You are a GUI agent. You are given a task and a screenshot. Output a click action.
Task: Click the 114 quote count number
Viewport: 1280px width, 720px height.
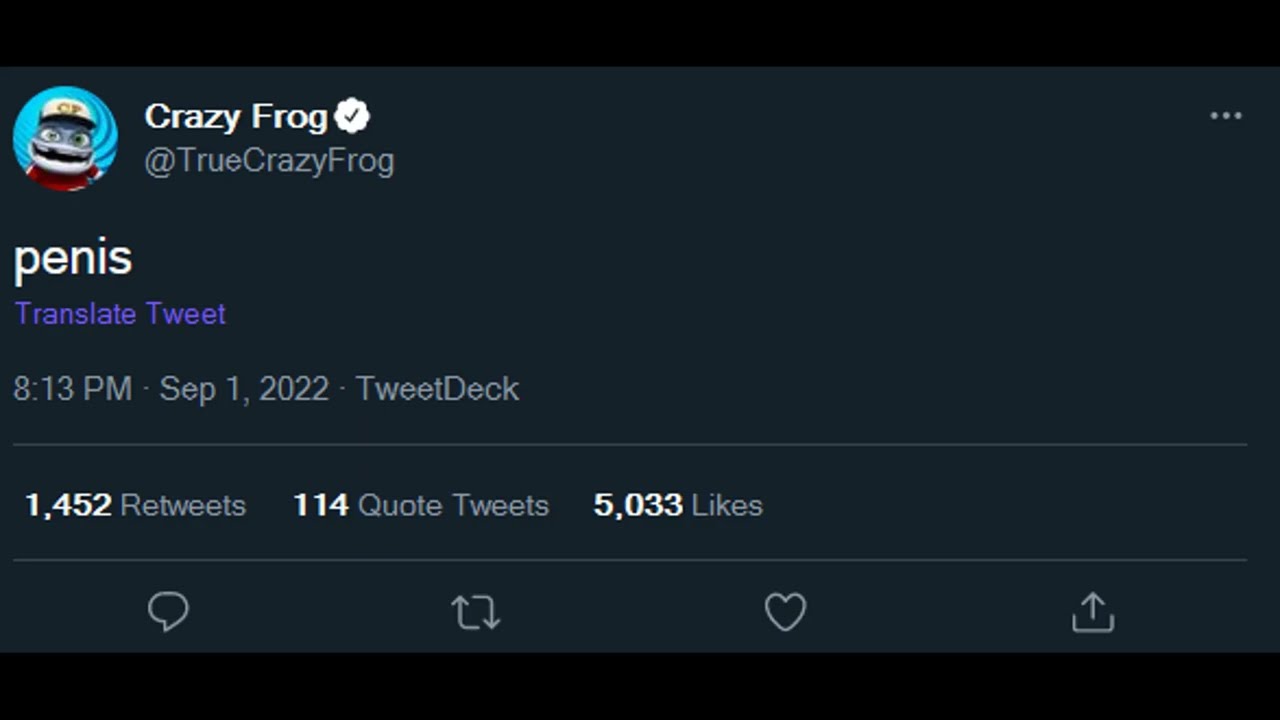coord(320,505)
